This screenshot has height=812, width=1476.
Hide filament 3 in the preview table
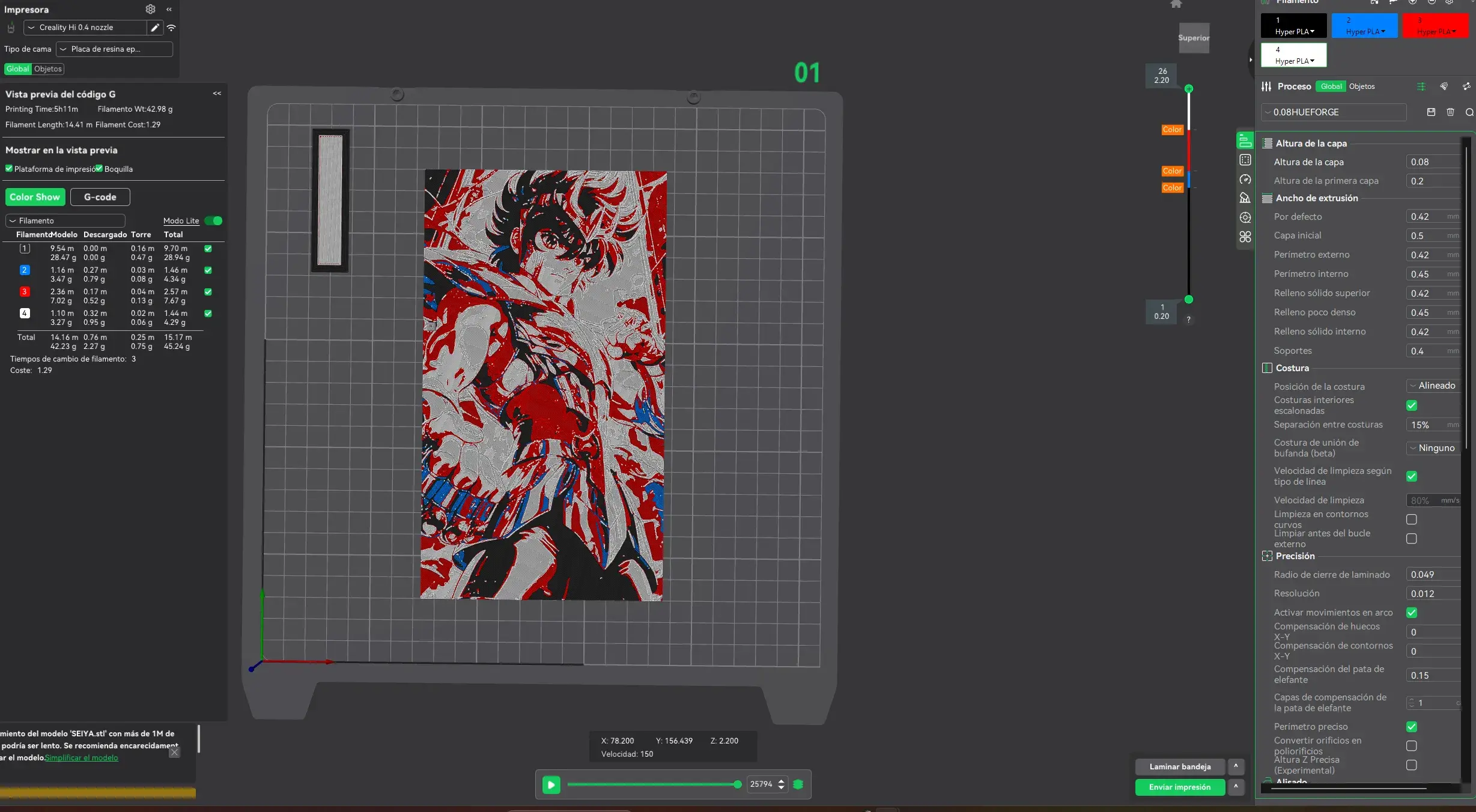point(208,292)
